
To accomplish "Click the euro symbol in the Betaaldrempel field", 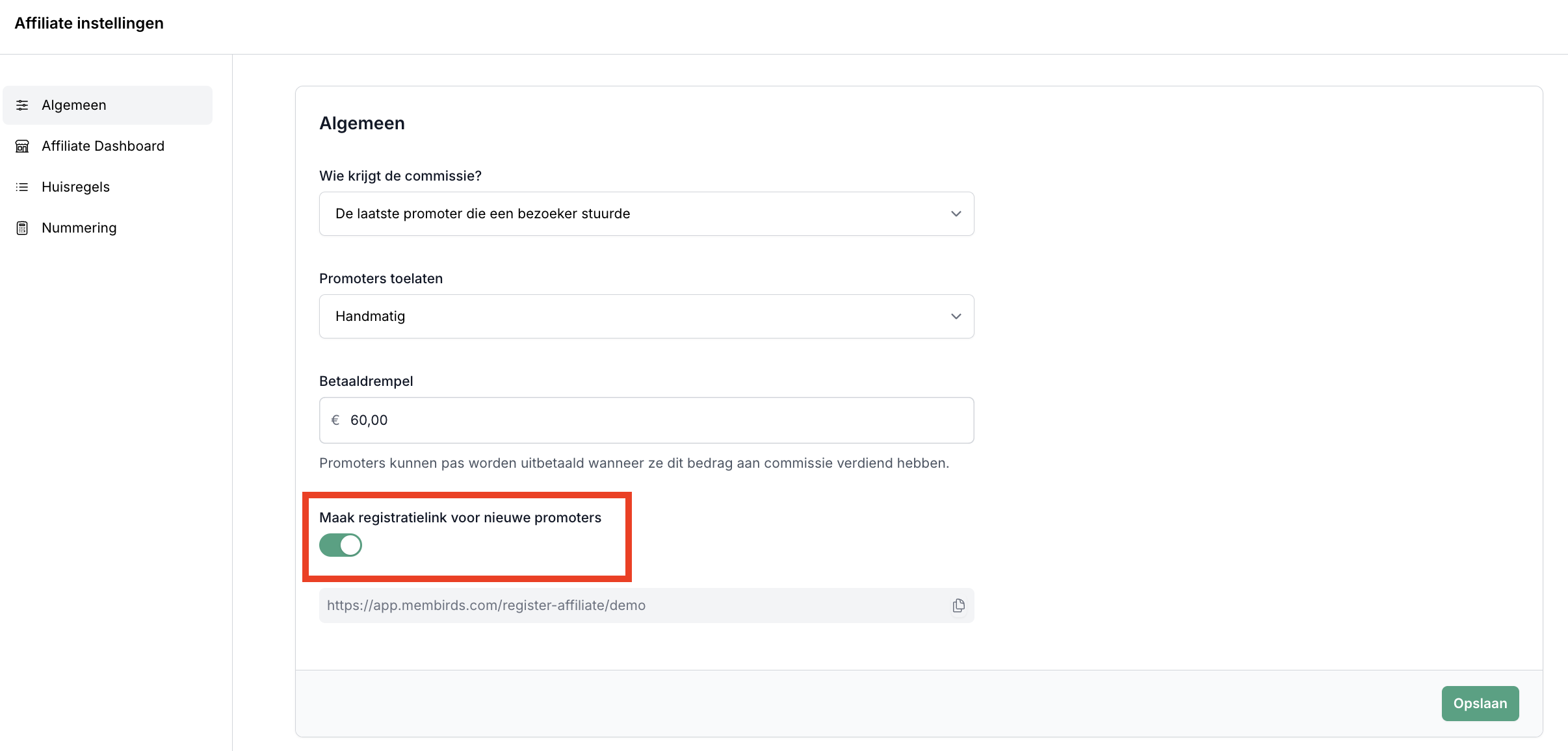I will click(335, 420).
